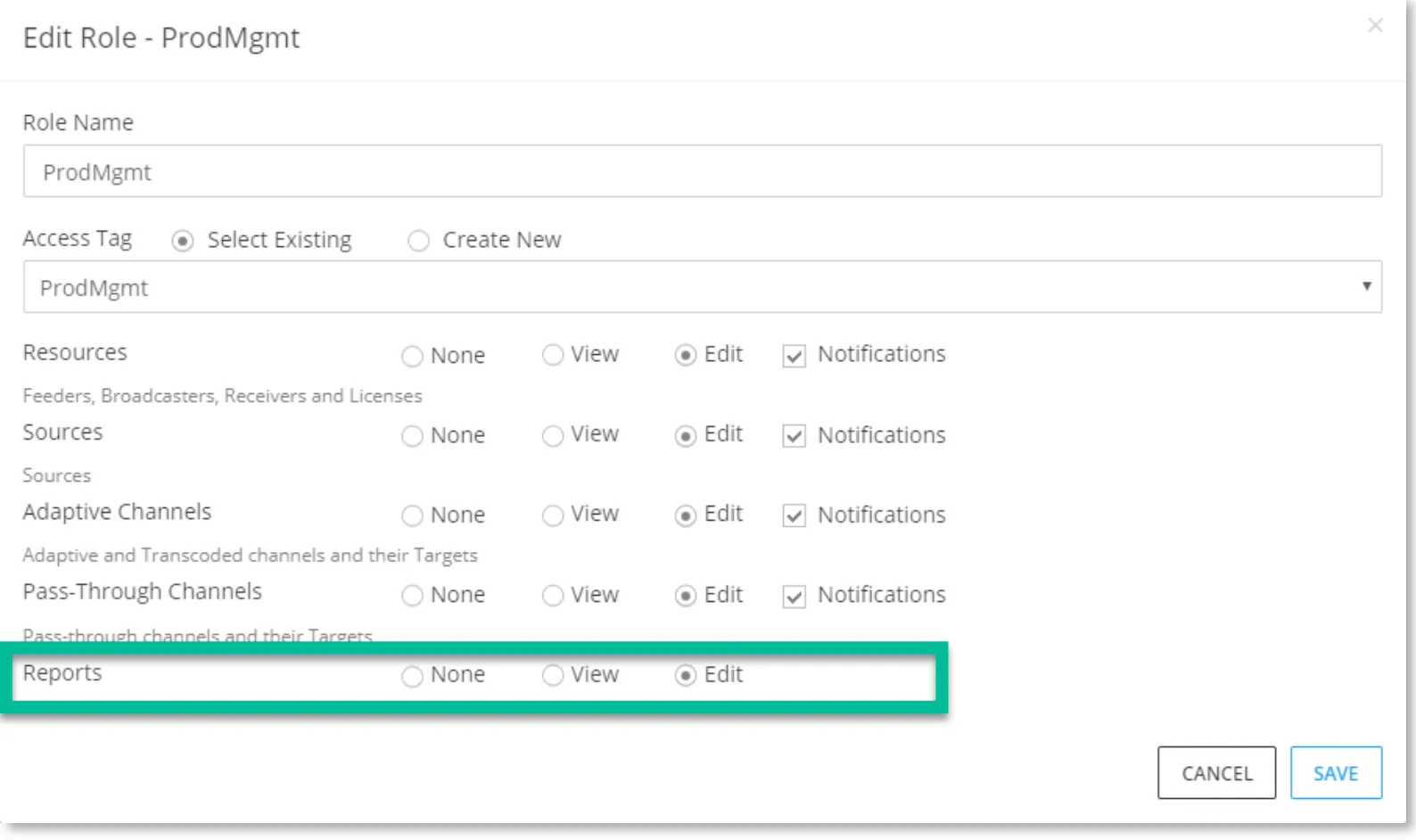Set Pass-Through Channels permission to View
Screen dimensions: 1416x840
coord(553,596)
